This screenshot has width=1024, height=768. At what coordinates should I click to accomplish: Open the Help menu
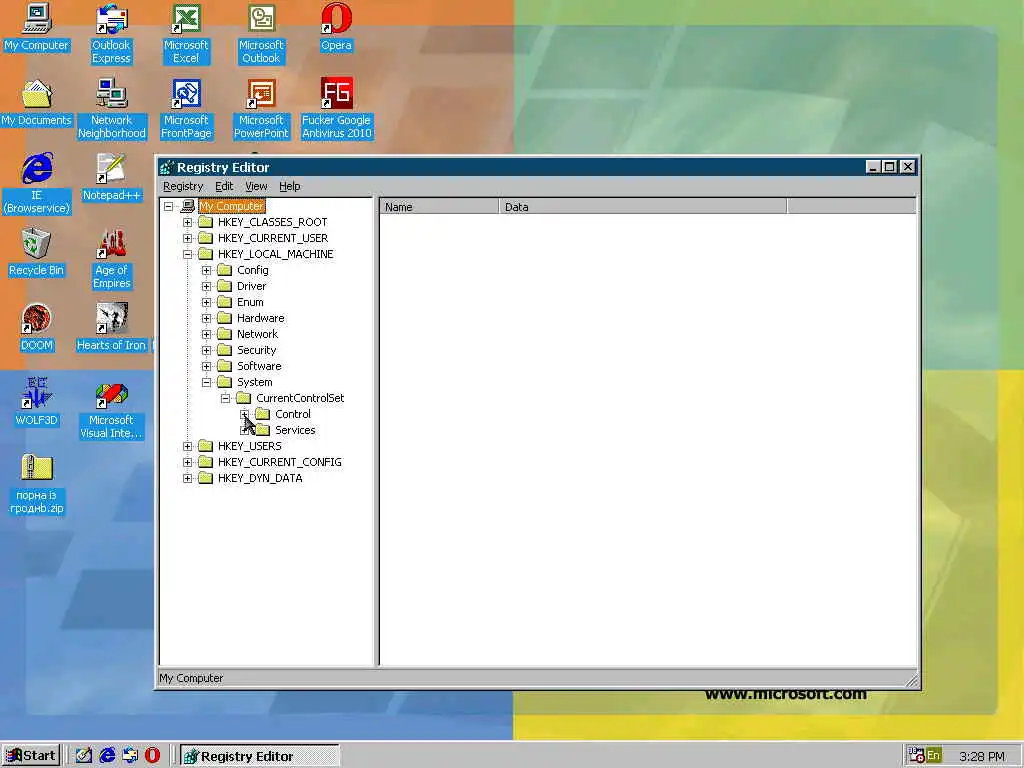click(289, 186)
